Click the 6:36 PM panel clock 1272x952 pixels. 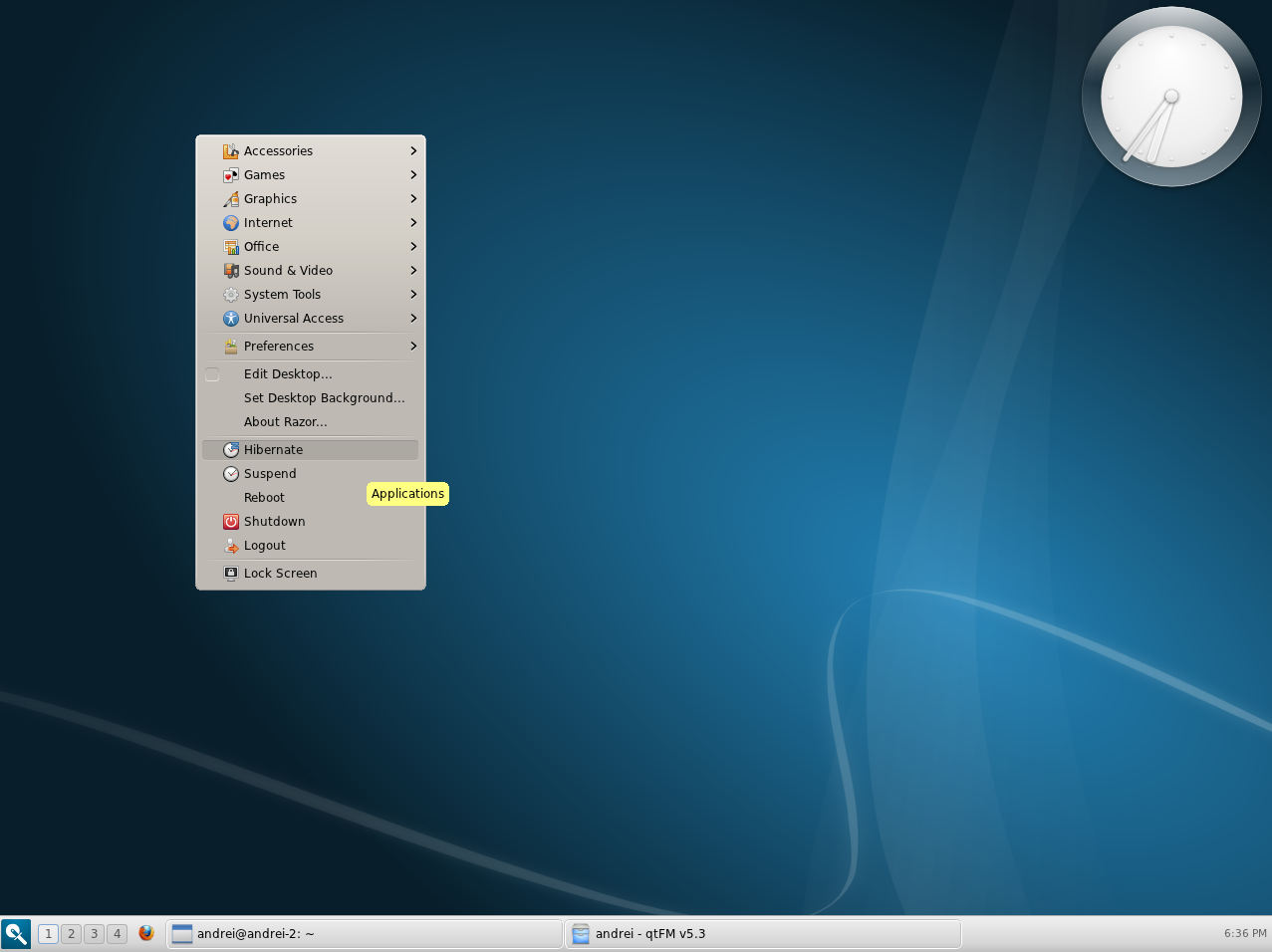coord(1245,933)
